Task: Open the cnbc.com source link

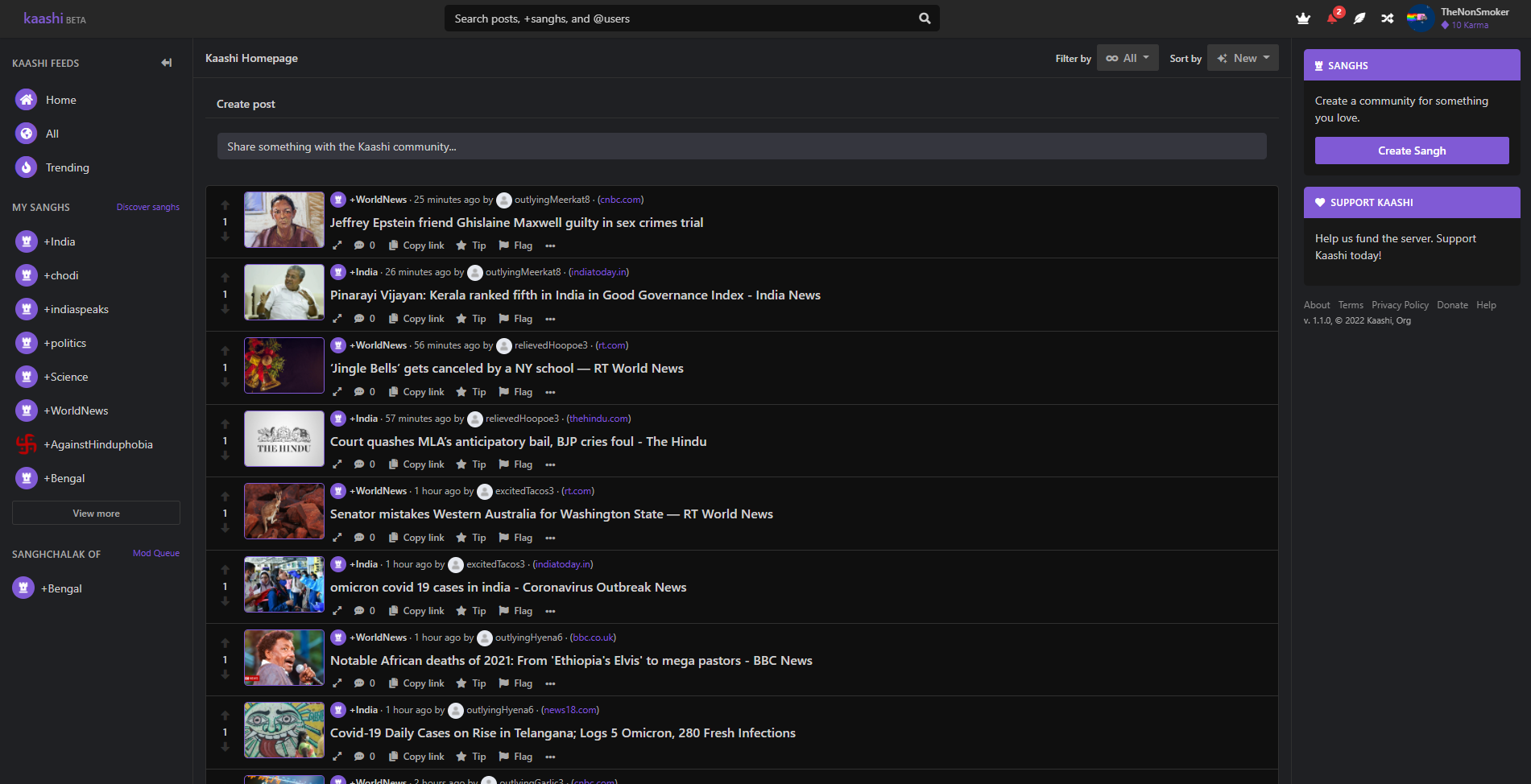Action: coord(620,200)
